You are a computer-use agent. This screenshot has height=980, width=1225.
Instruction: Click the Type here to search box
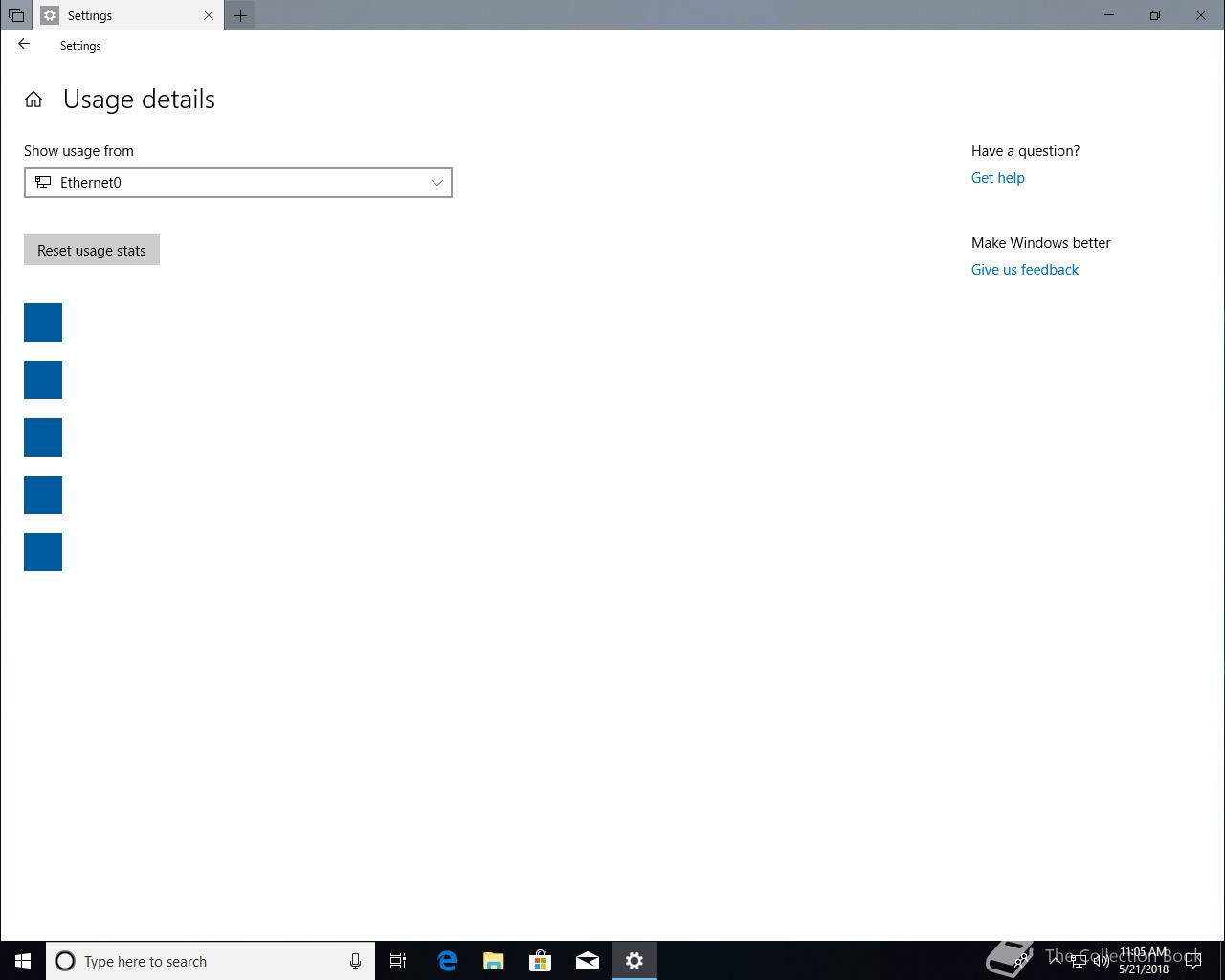click(211, 961)
